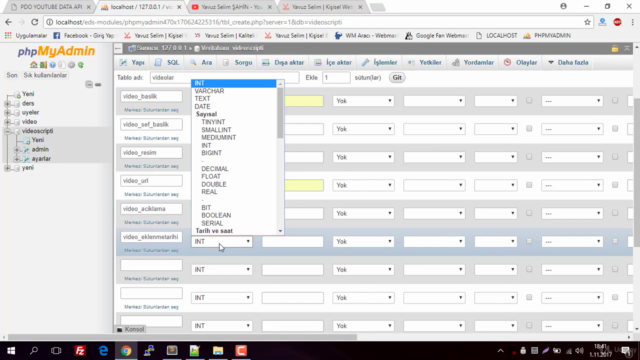
Task: Open the SQL tab
Action: point(167,62)
